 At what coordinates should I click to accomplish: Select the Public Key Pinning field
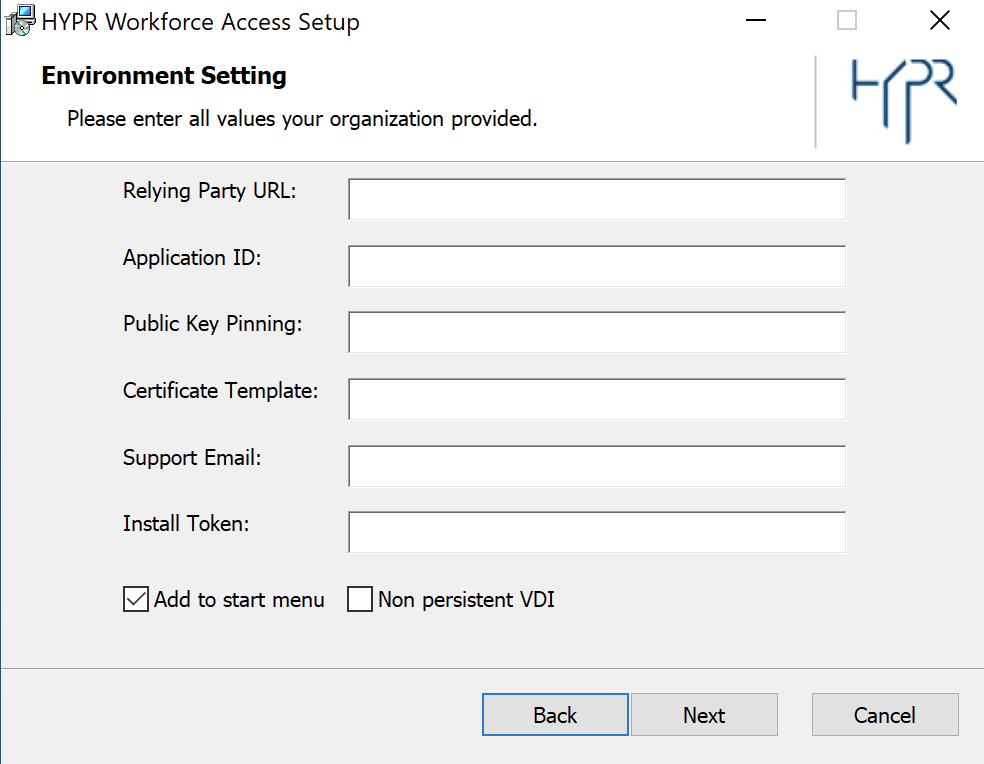(x=597, y=332)
